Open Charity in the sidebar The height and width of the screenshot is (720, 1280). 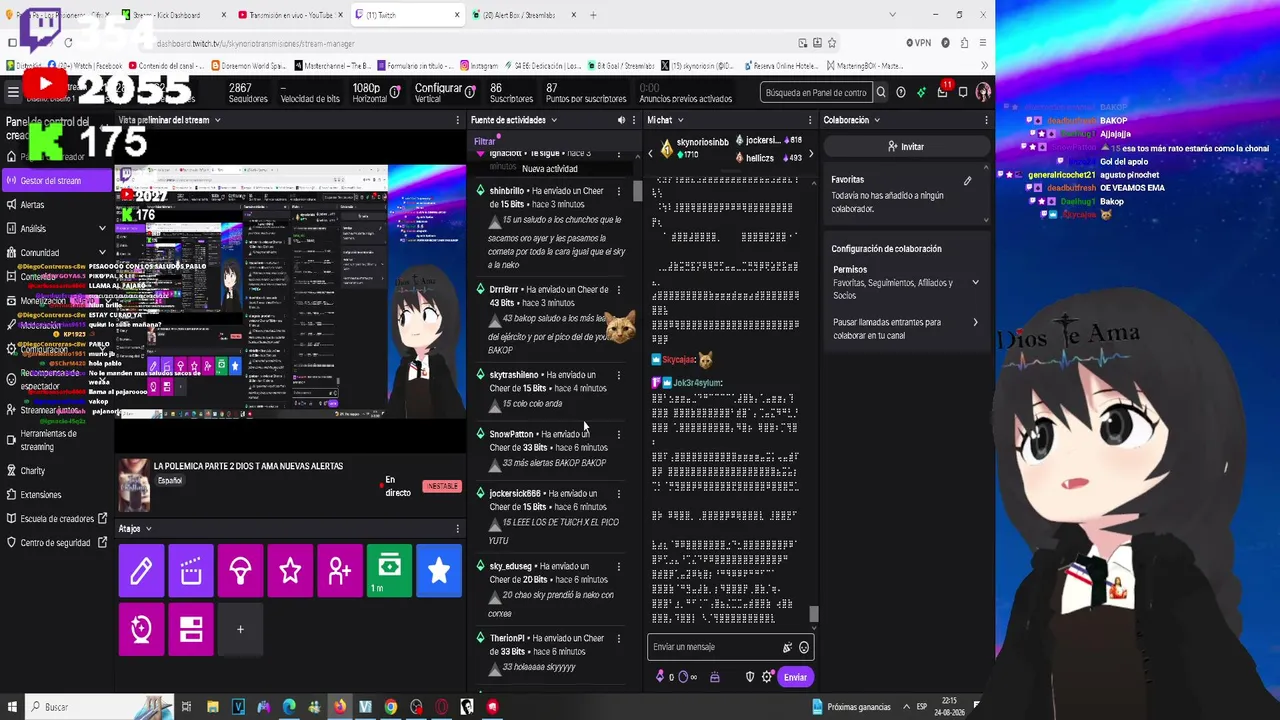57,471
